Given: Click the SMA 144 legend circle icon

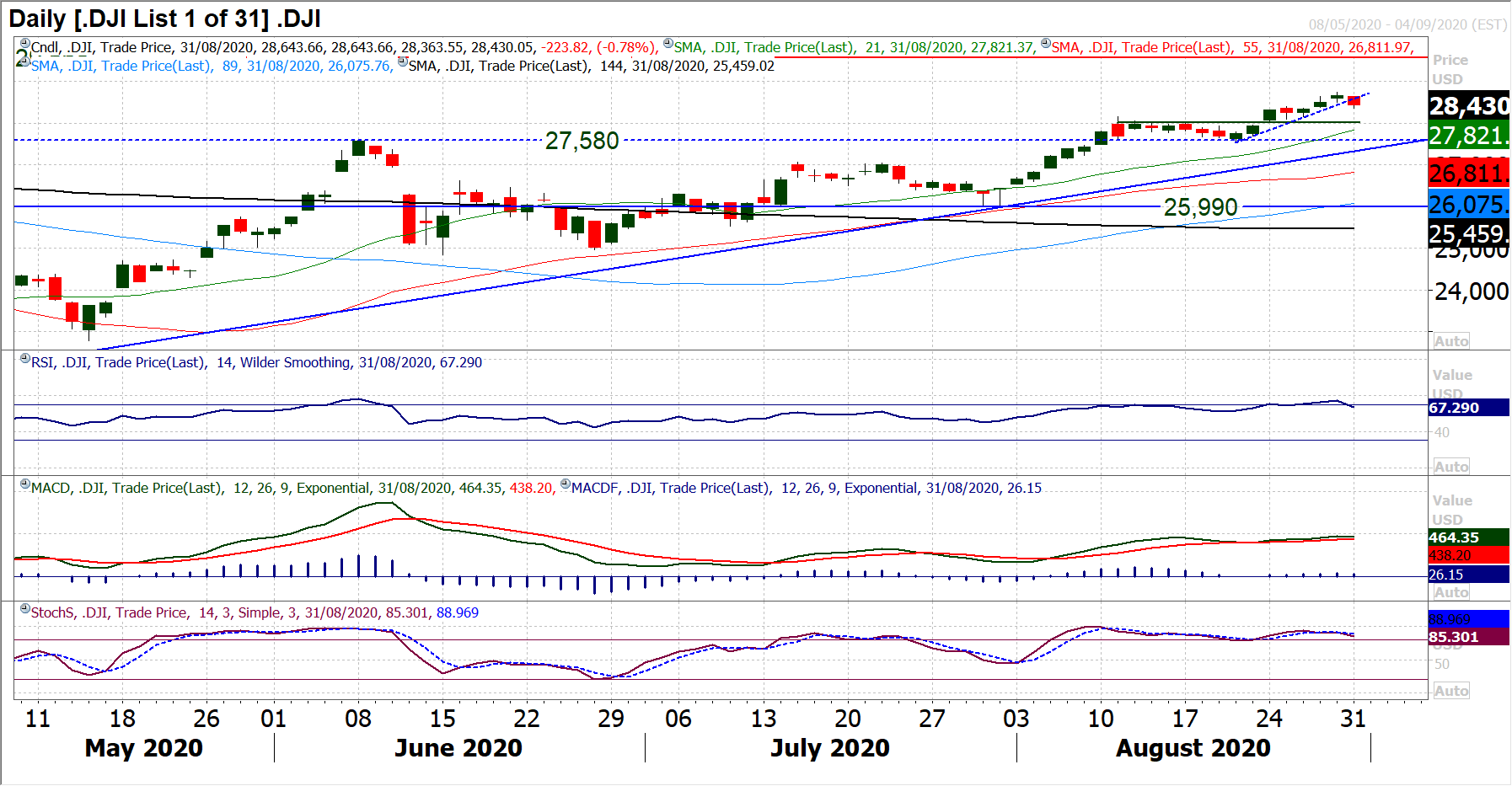Looking at the screenshot, I should pyautogui.click(x=403, y=61).
